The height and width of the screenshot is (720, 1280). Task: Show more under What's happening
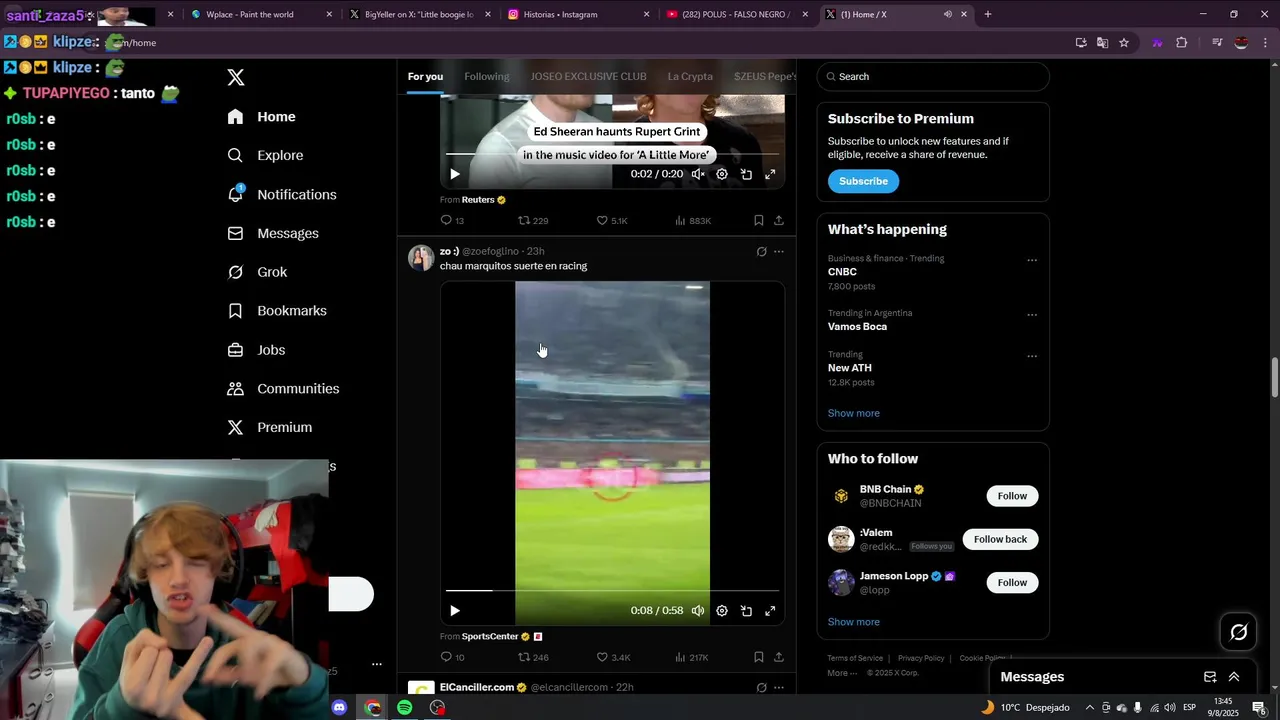pyautogui.click(x=854, y=413)
